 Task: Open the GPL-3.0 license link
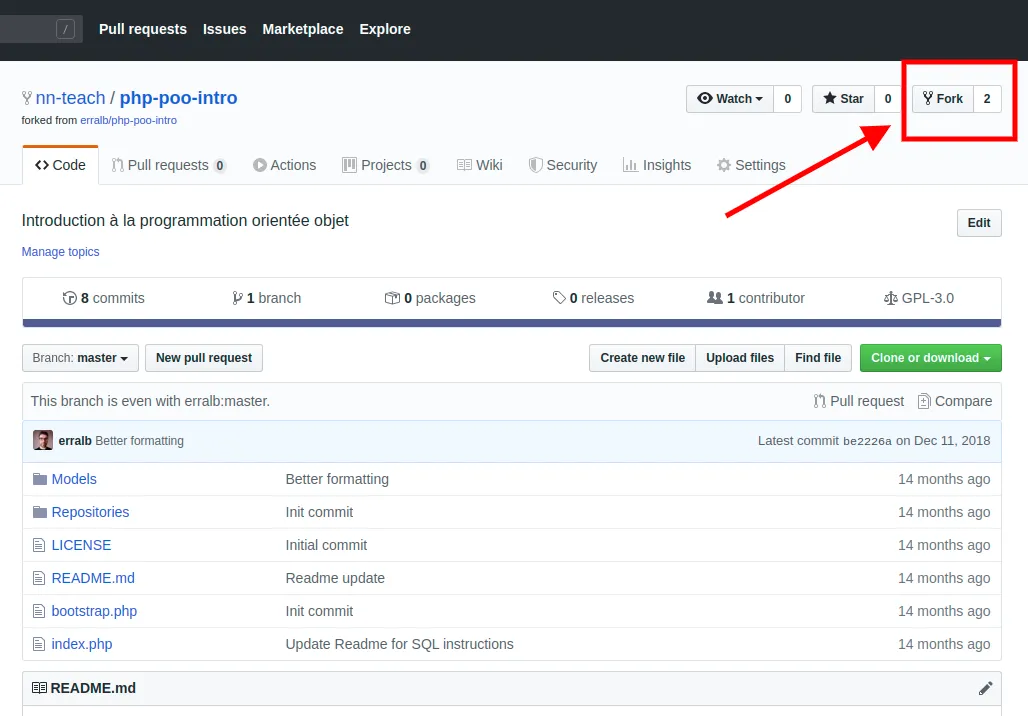[x=919, y=298]
